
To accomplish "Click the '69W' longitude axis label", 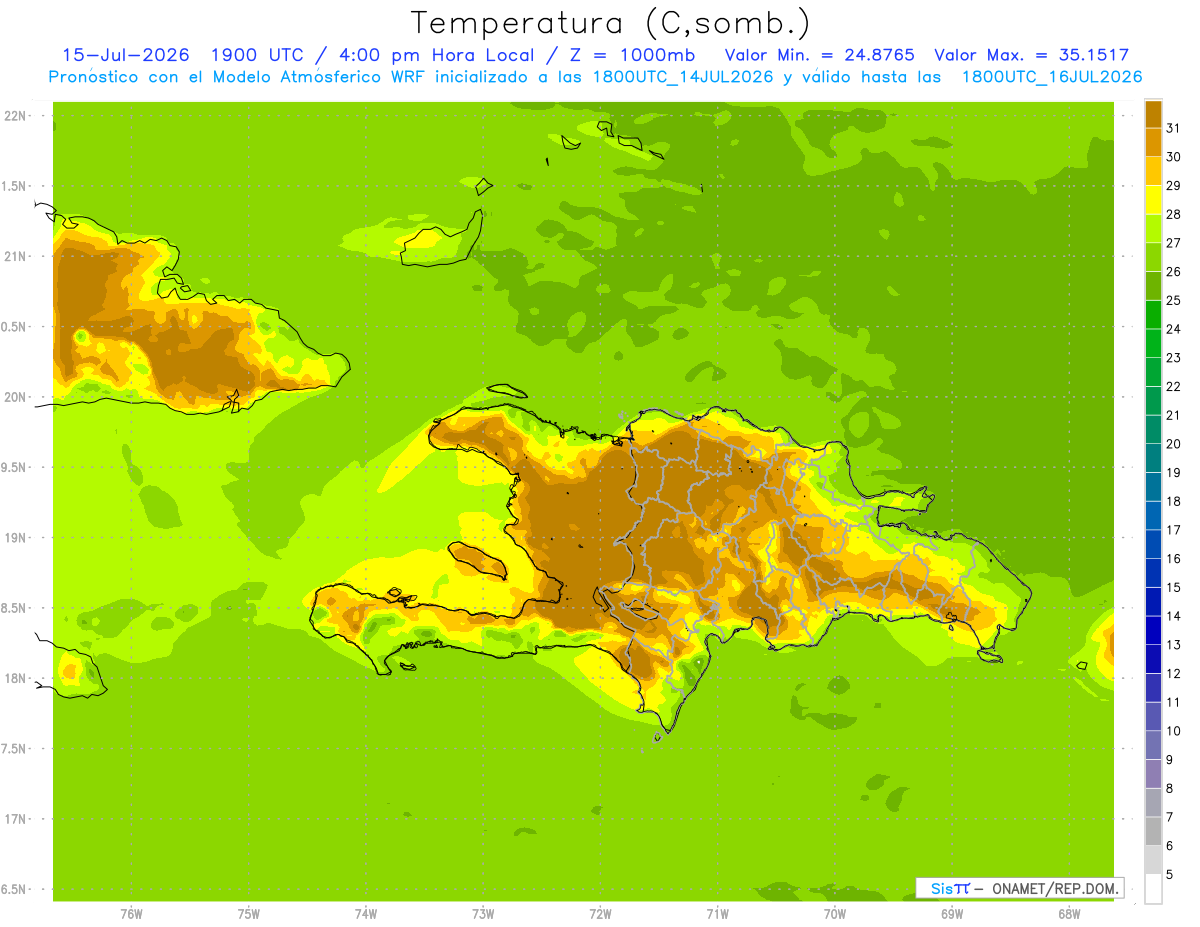I will (952, 914).
